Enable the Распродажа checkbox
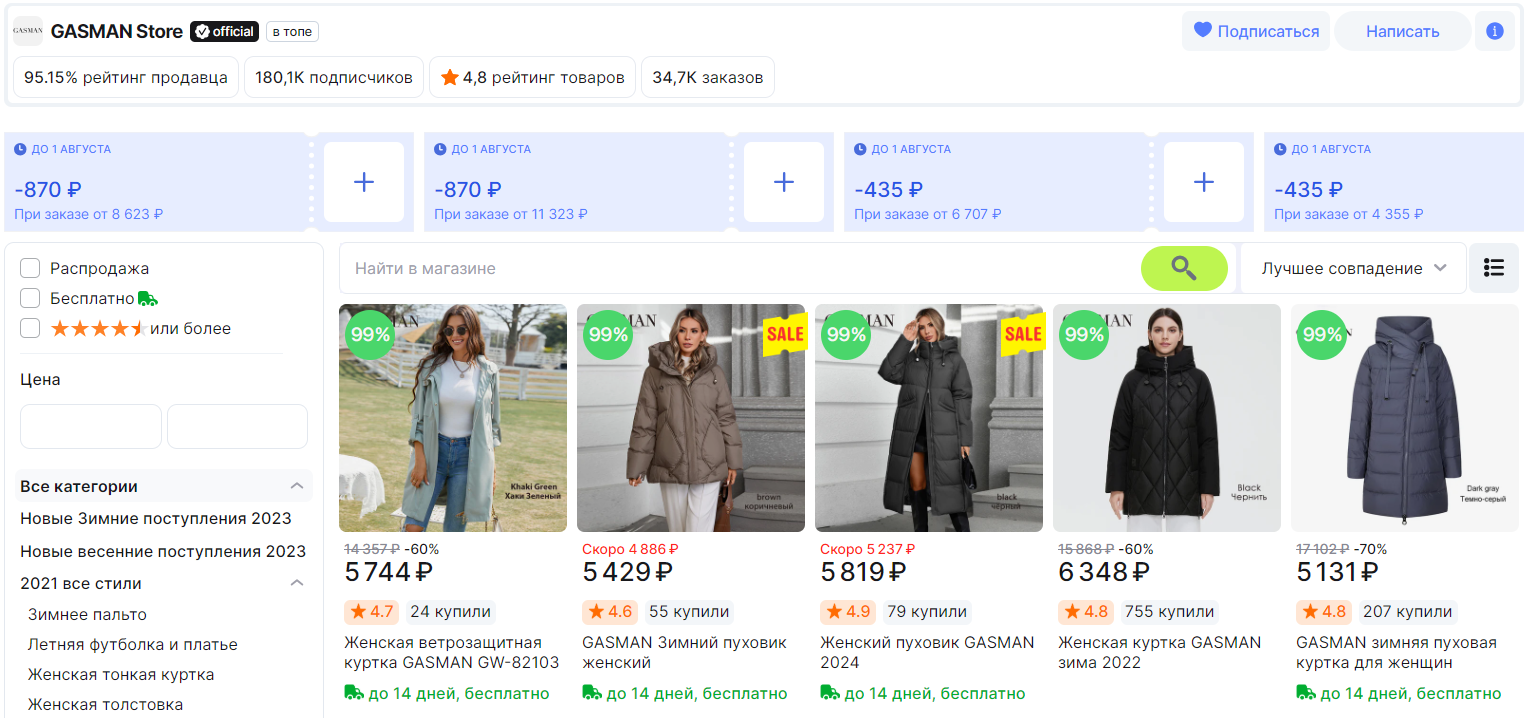The height and width of the screenshot is (718, 1535). [30, 268]
